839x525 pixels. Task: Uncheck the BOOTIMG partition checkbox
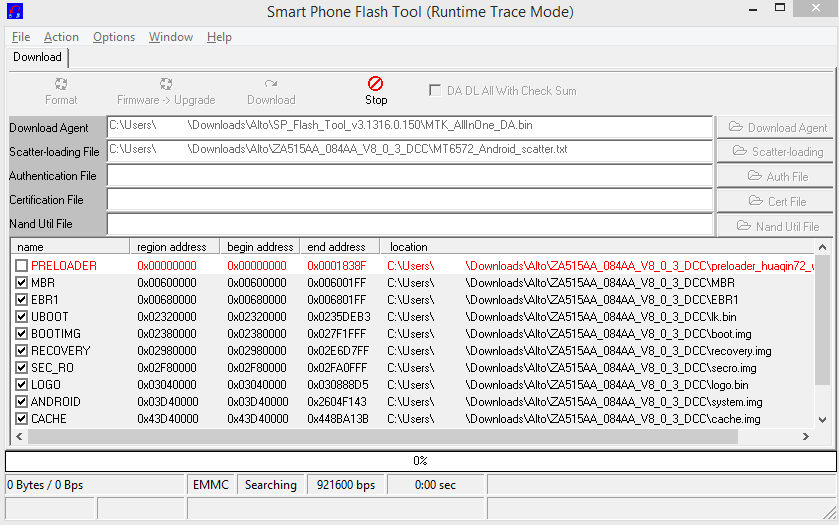[21, 334]
